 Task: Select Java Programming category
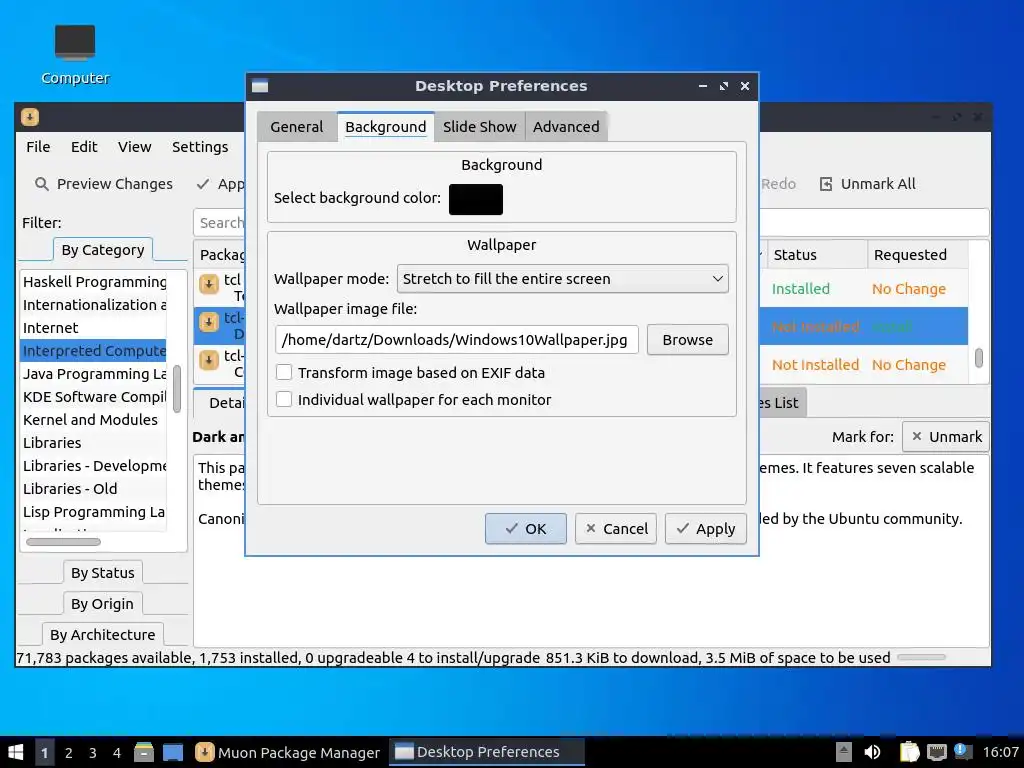(x=93, y=374)
